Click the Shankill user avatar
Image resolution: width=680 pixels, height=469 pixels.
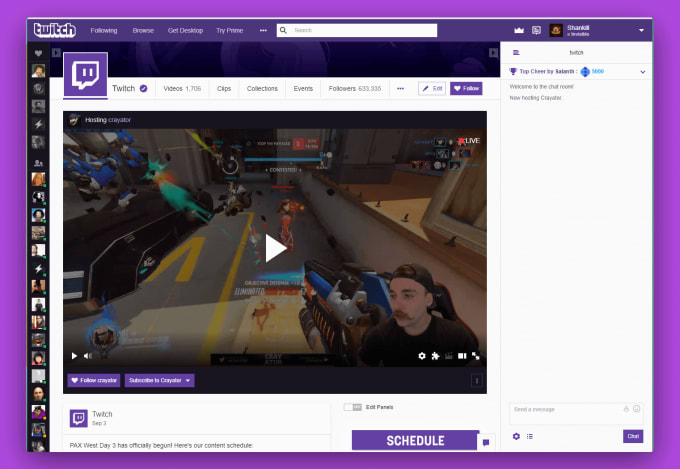click(556, 30)
